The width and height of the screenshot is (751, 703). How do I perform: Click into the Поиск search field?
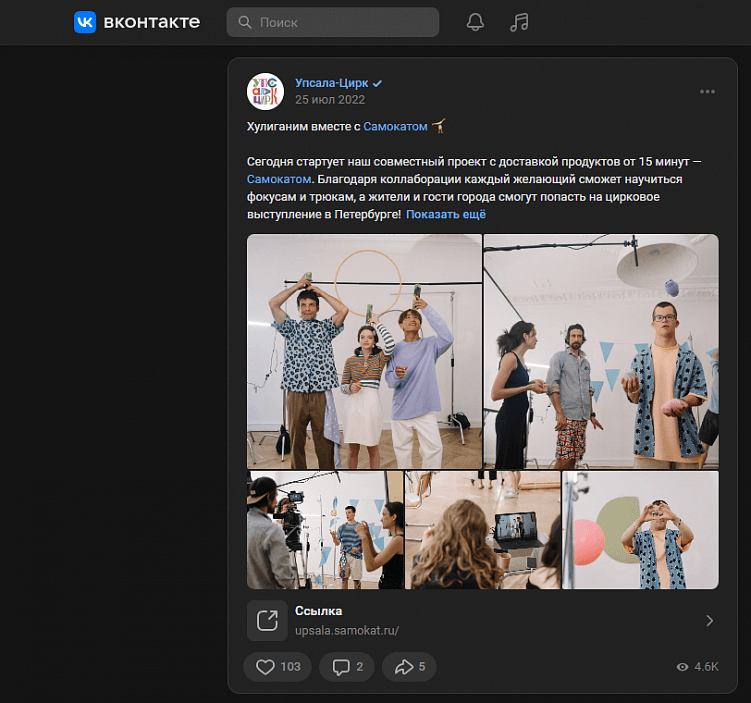[342, 22]
